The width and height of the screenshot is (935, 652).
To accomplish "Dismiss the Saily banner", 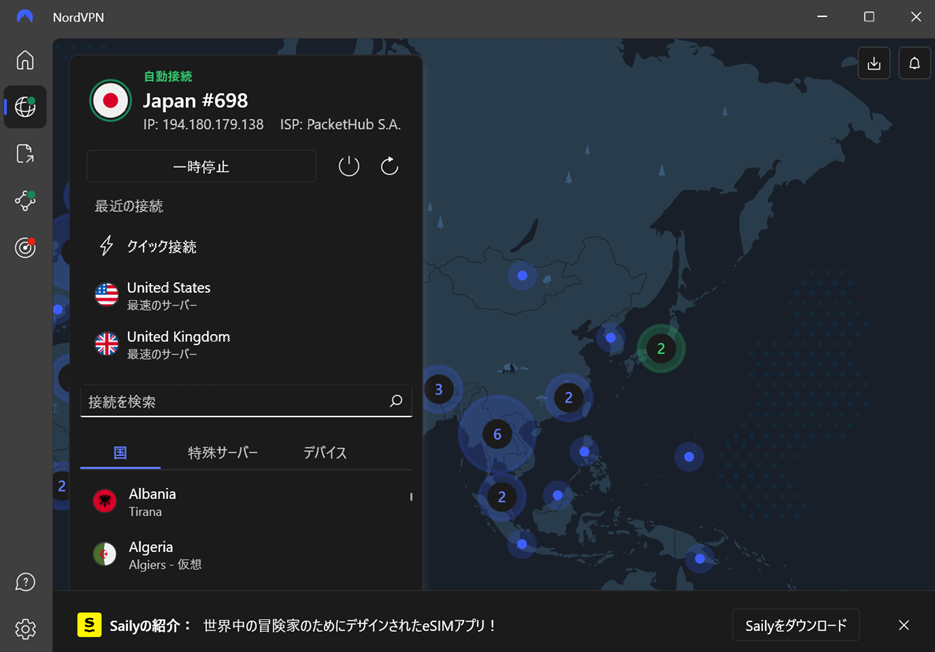I will [904, 625].
